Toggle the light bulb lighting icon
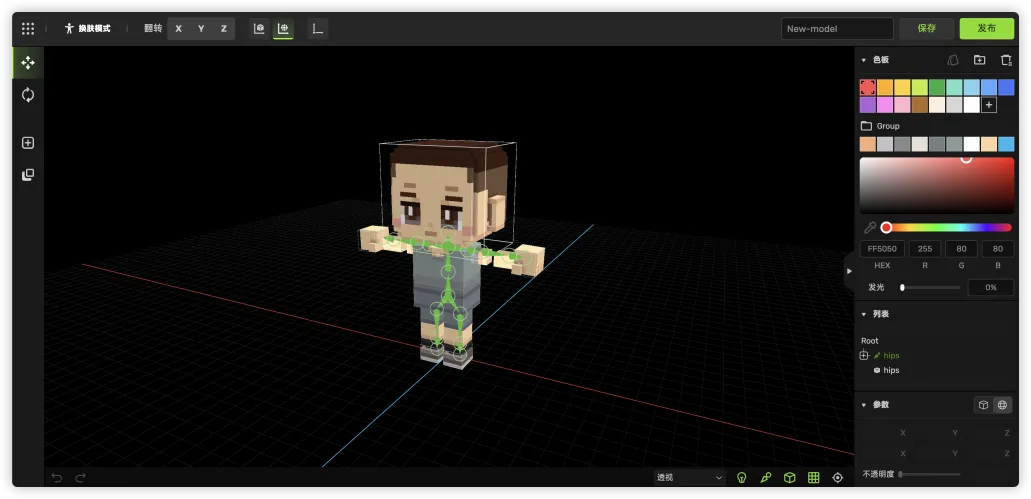 click(x=742, y=478)
